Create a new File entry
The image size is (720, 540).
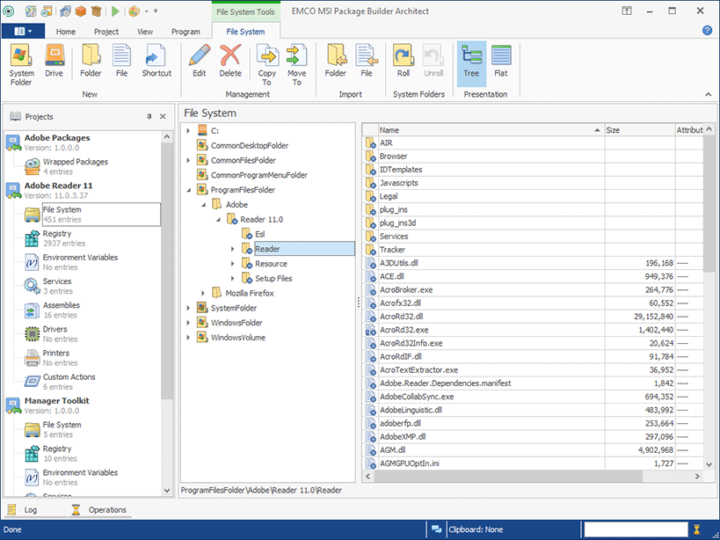point(121,61)
